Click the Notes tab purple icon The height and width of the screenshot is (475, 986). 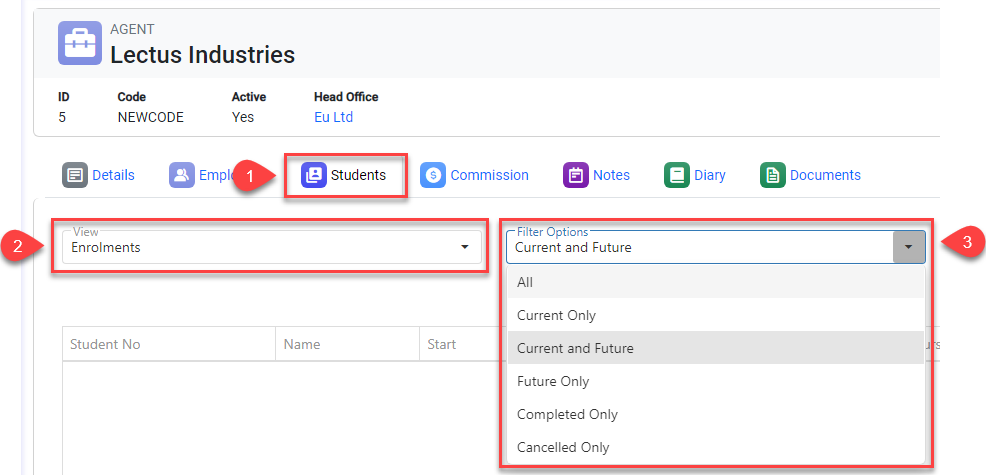click(576, 175)
